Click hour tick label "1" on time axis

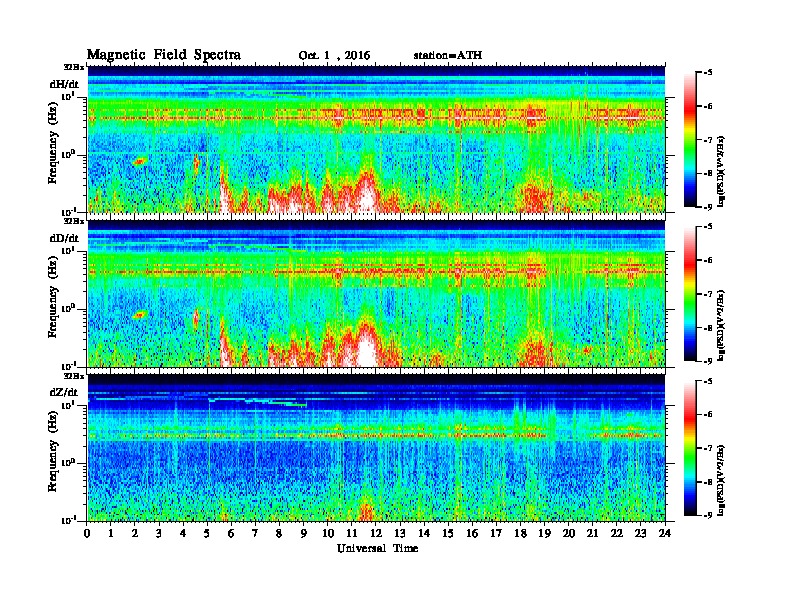(111, 534)
